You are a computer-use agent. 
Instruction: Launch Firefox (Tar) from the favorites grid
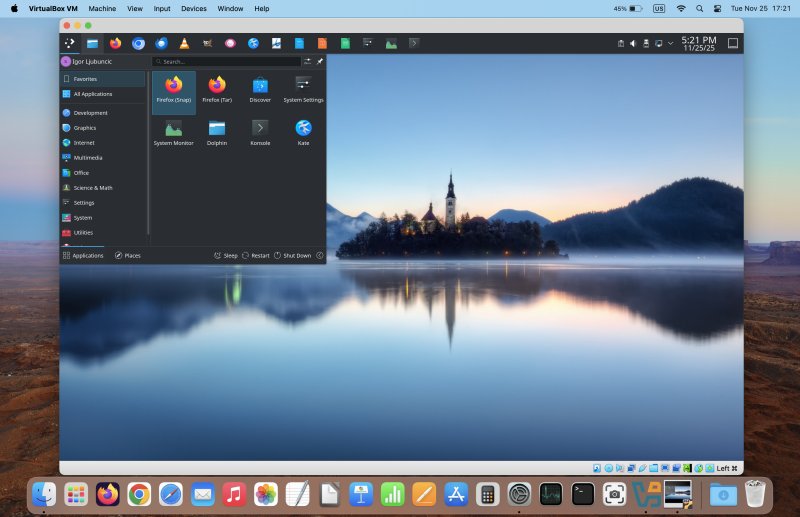pos(217,88)
